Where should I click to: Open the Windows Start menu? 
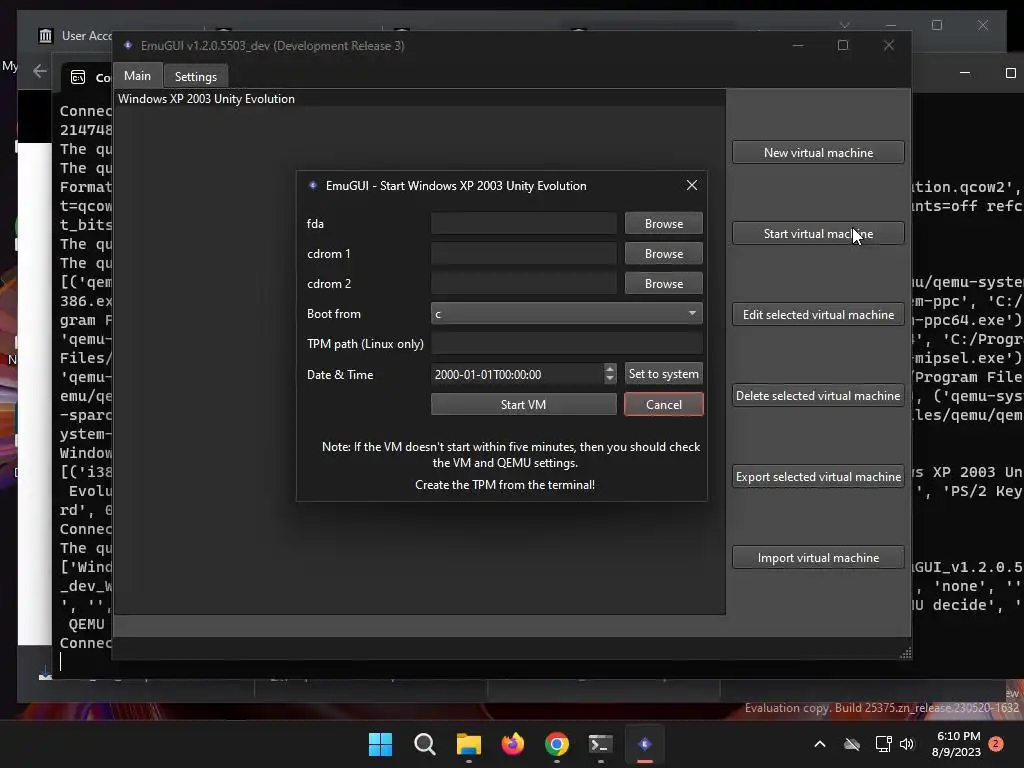380,744
